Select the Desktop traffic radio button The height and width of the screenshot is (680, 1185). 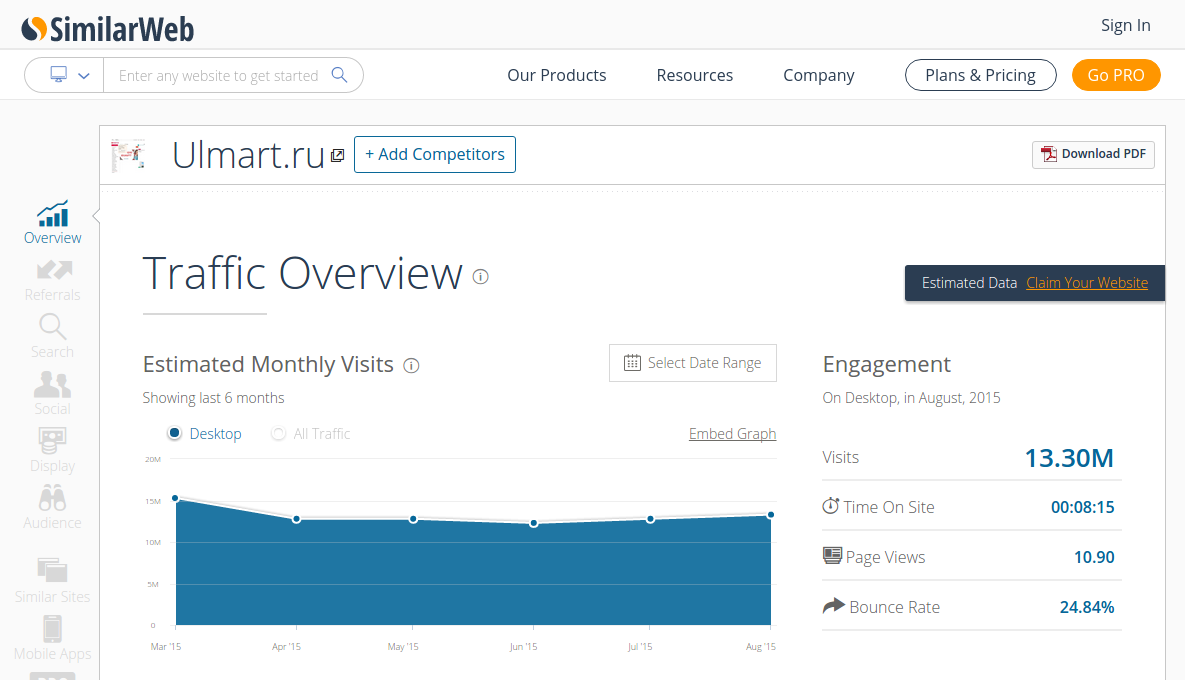175,433
